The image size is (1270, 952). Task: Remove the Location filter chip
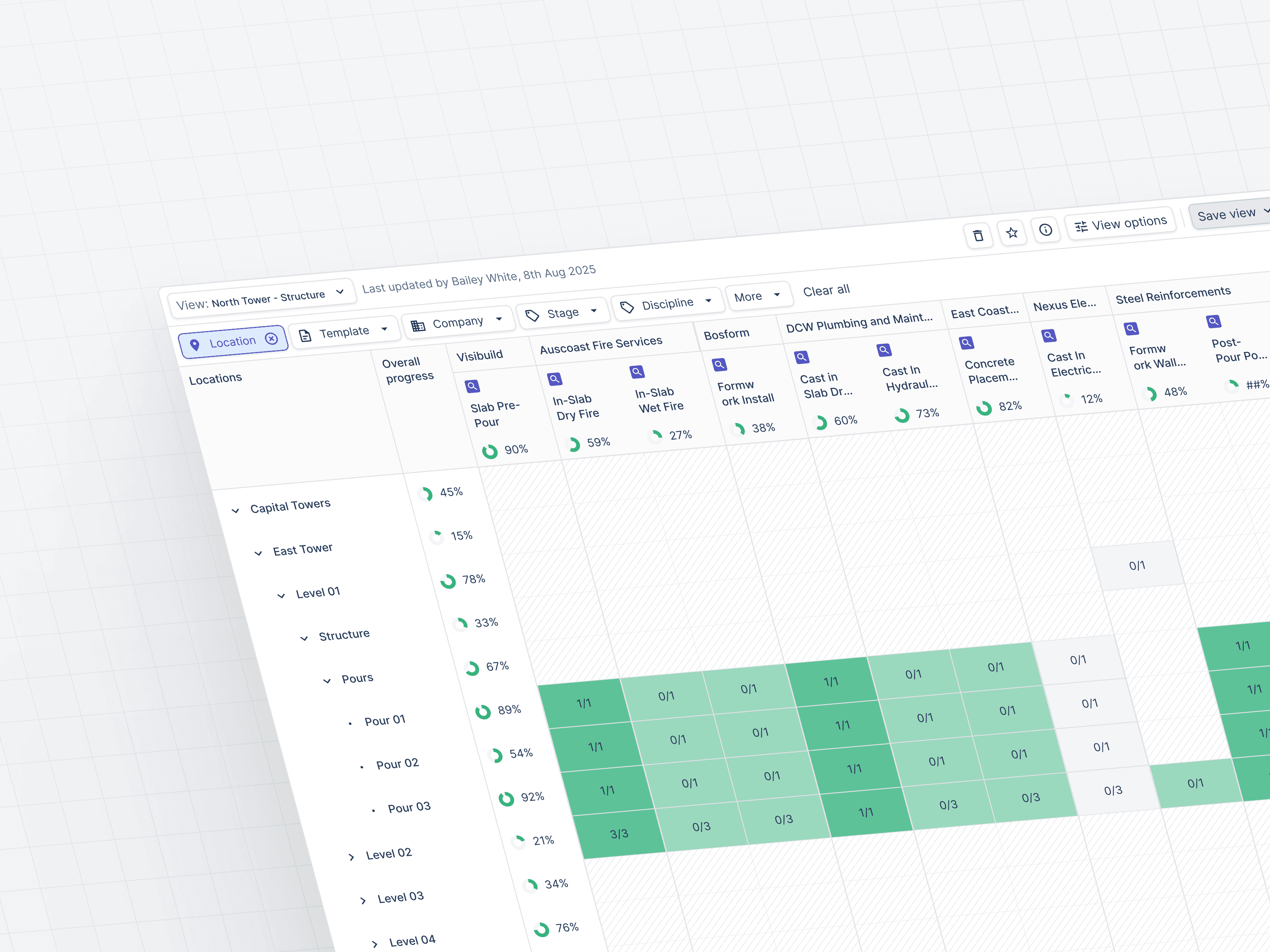pos(271,339)
